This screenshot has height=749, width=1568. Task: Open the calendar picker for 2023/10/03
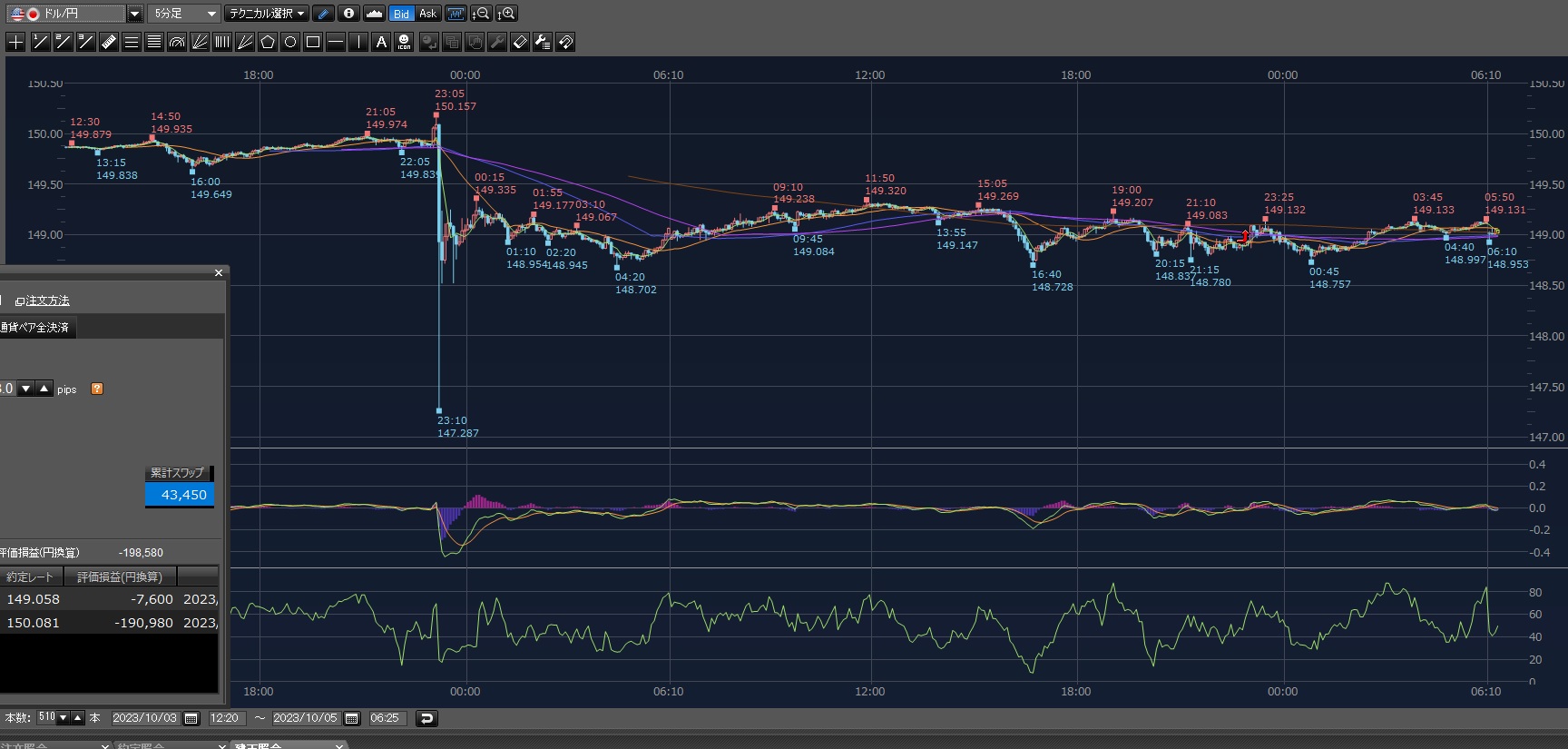coord(191,718)
